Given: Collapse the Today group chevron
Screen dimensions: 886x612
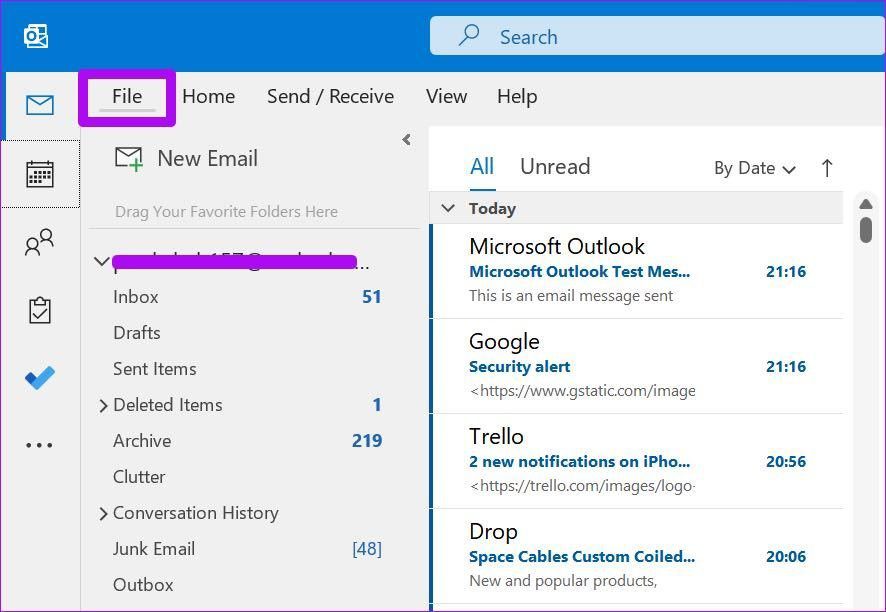Looking at the screenshot, I should pos(448,208).
